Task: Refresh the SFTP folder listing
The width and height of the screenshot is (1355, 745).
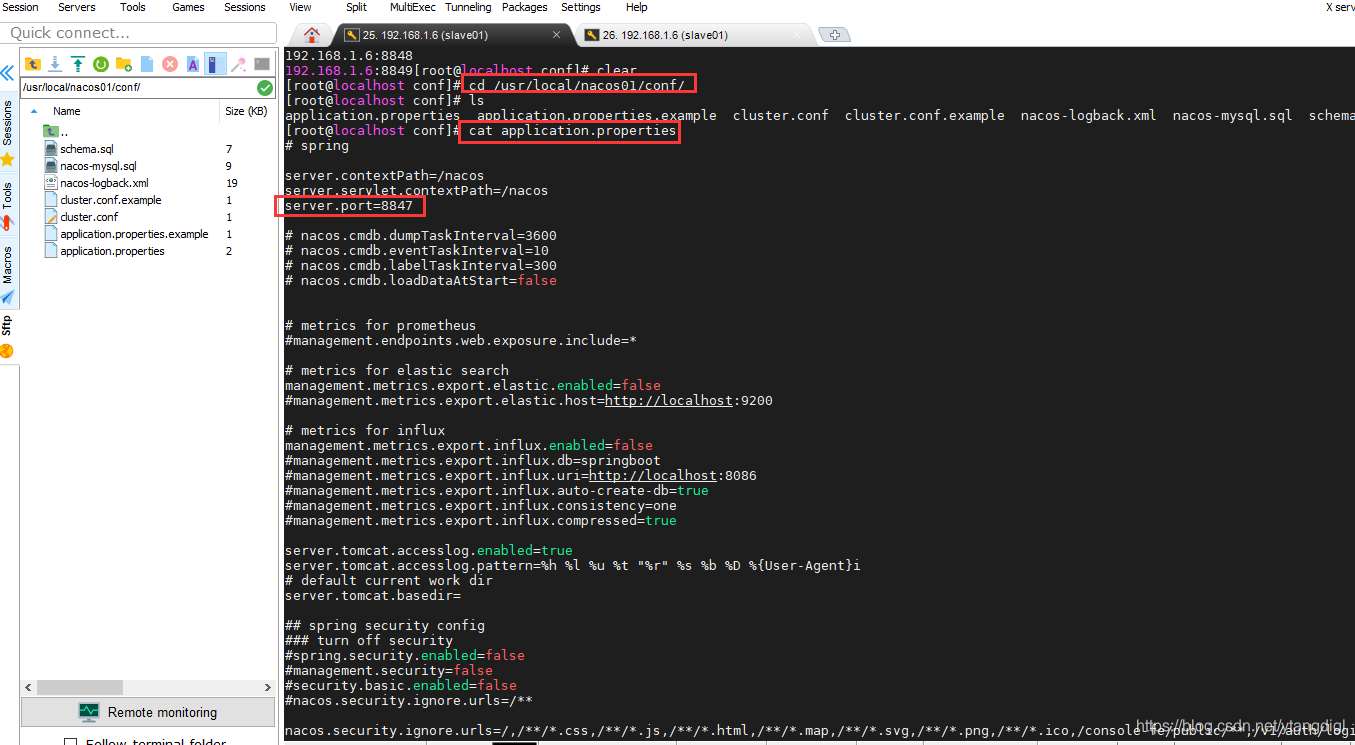Action: click(x=101, y=64)
